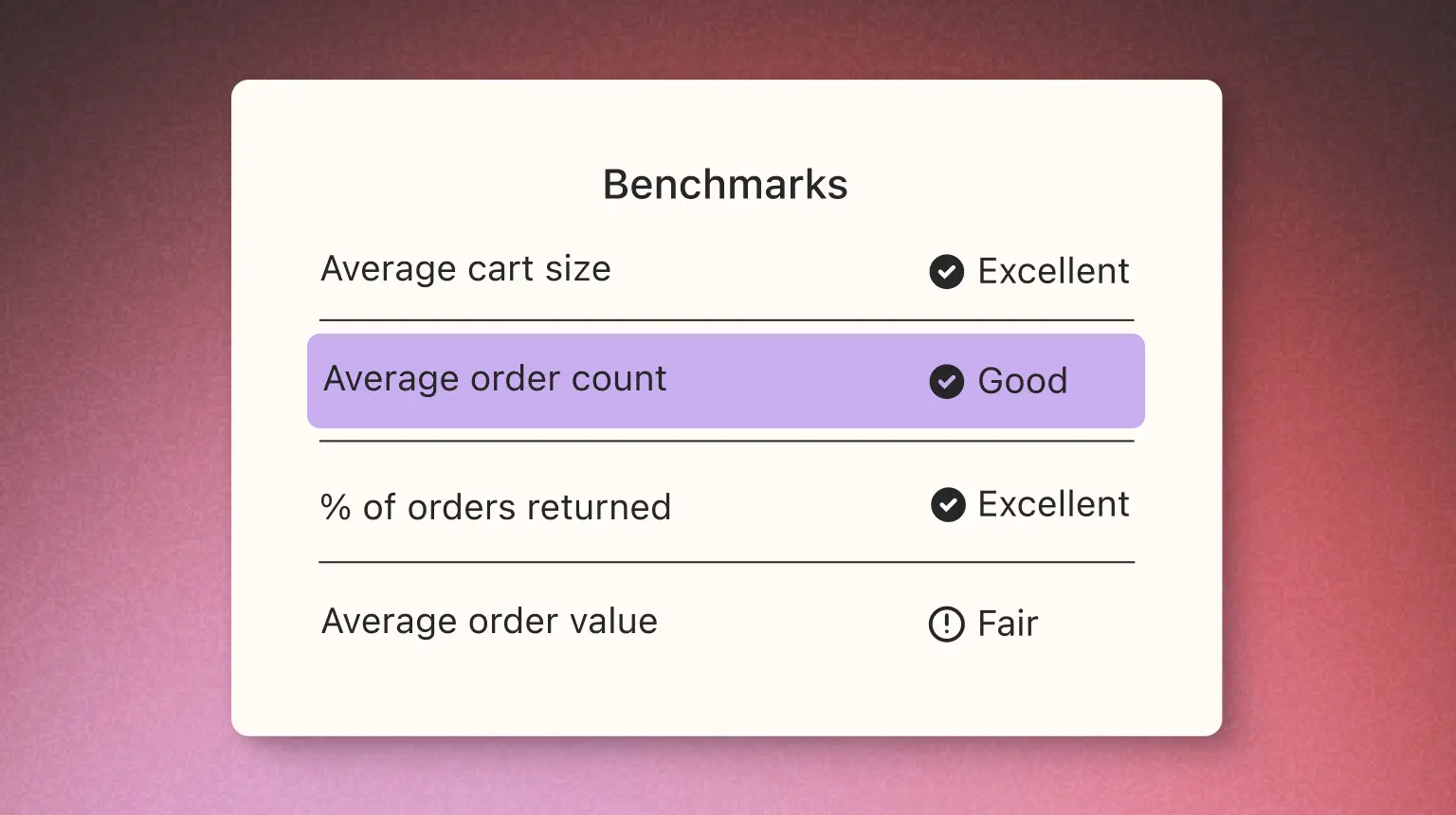Click the Excellent status for Average cart size
Screen dimensions: 1456x815
tap(1053, 272)
